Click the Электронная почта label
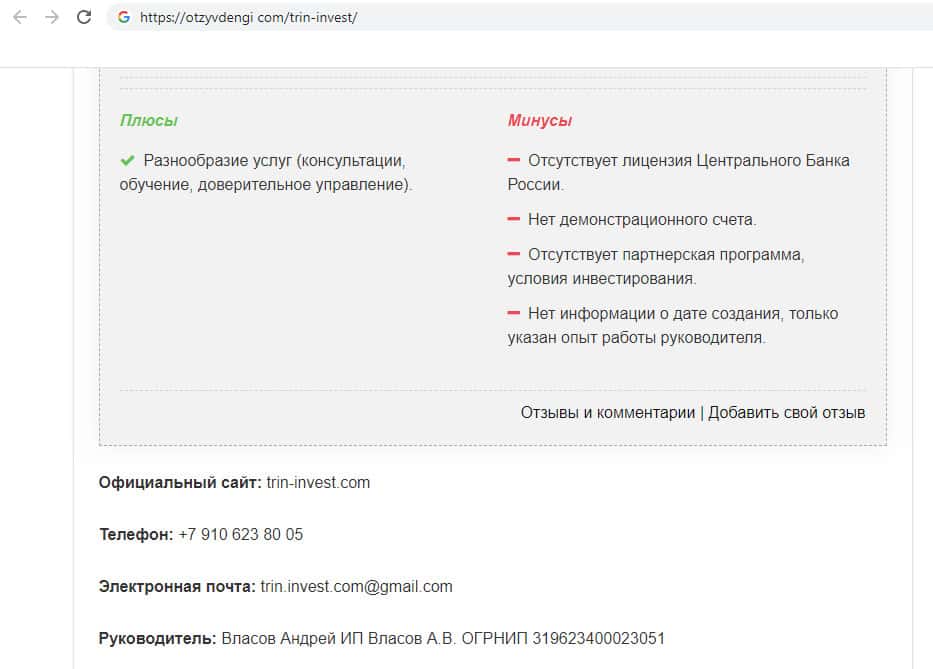933x669 pixels. pyautogui.click(x=177, y=586)
